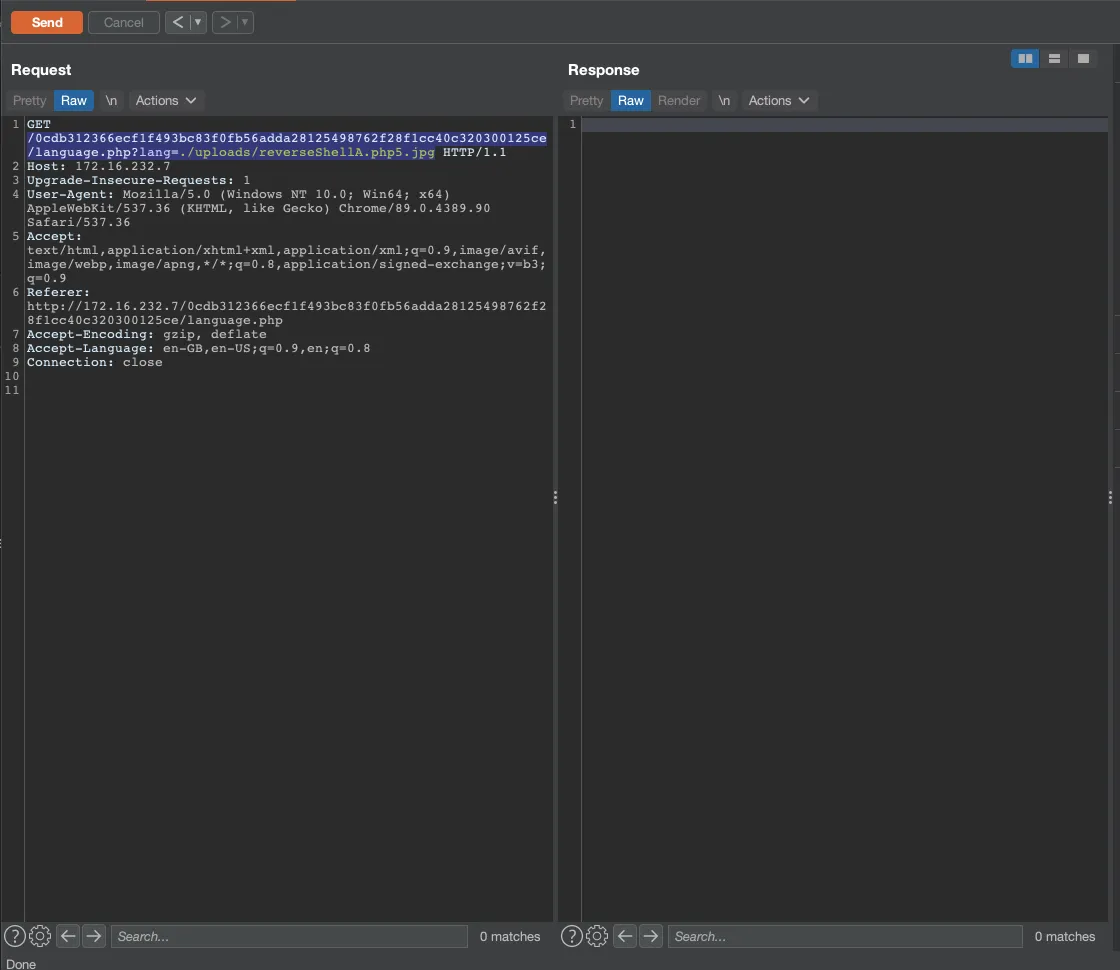The height and width of the screenshot is (970, 1120).
Task: Expand the back history dropdown arrow
Action: (198, 22)
